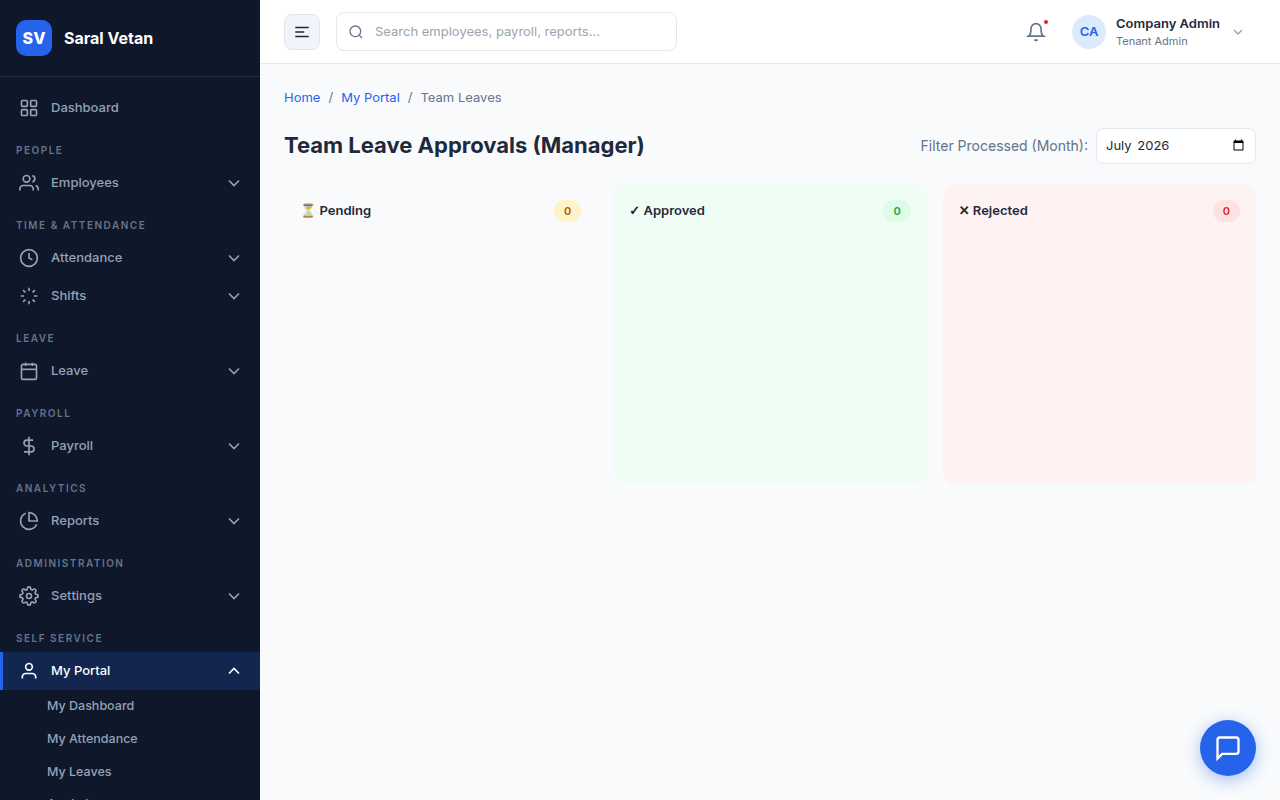1280x800 pixels.
Task: Open My Attendance submenu item
Action: coord(92,739)
